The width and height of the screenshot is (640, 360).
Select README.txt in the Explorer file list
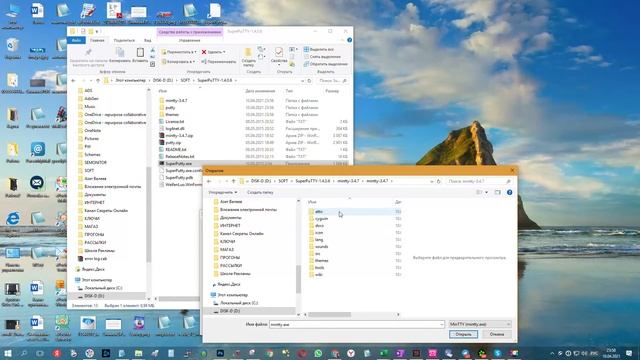(x=176, y=149)
